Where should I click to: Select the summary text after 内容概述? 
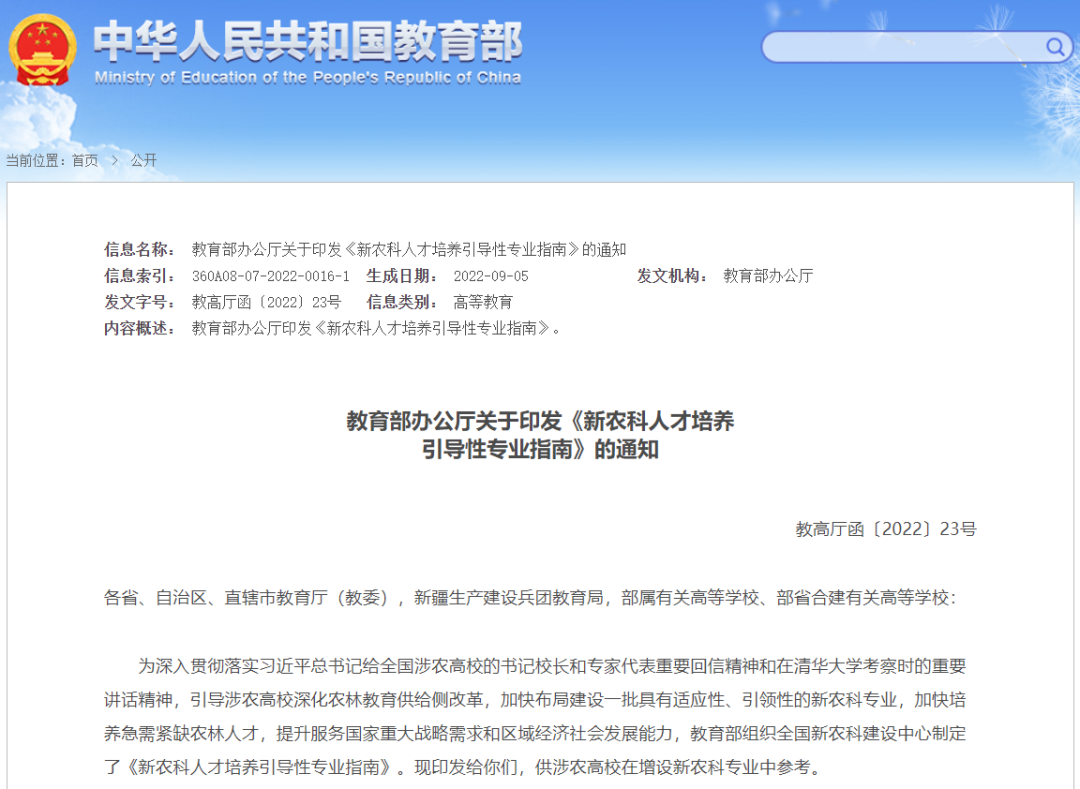pos(377,328)
